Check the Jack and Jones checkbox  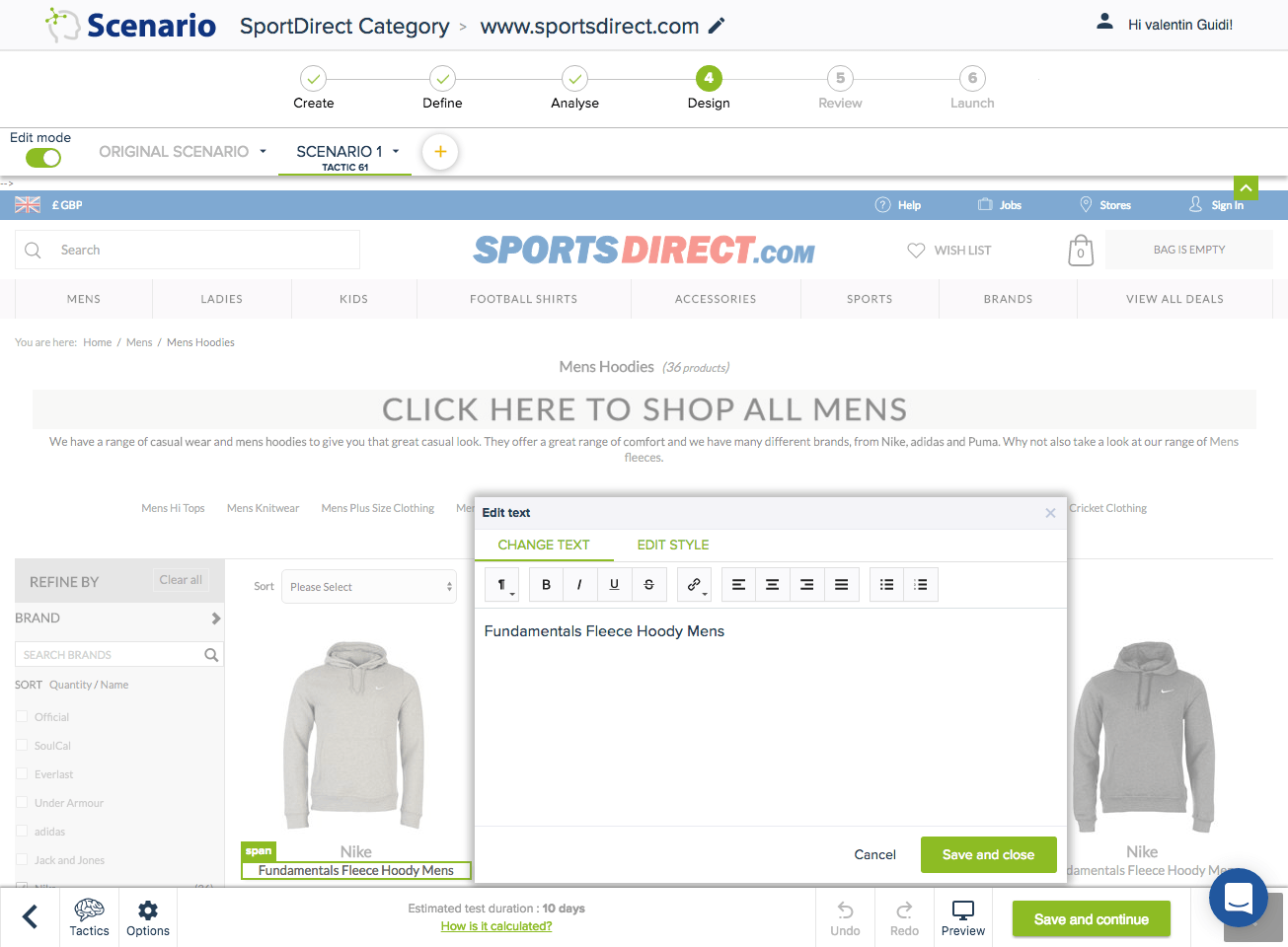[22, 860]
